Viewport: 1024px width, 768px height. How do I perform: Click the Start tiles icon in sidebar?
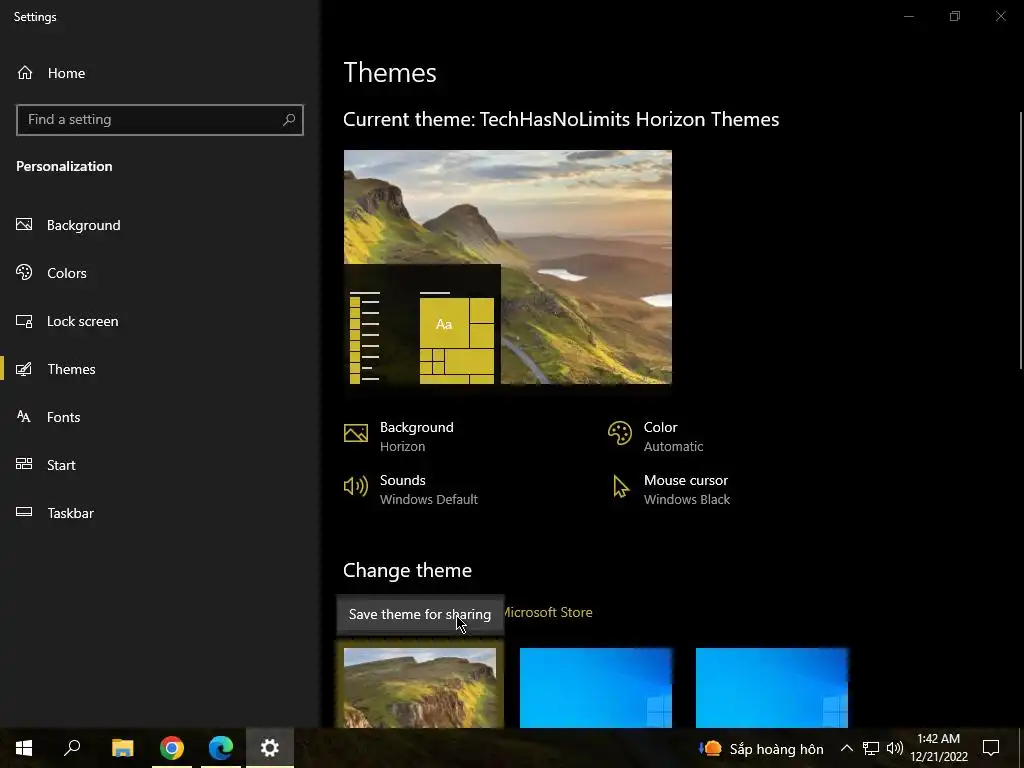pyautogui.click(x=24, y=464)
